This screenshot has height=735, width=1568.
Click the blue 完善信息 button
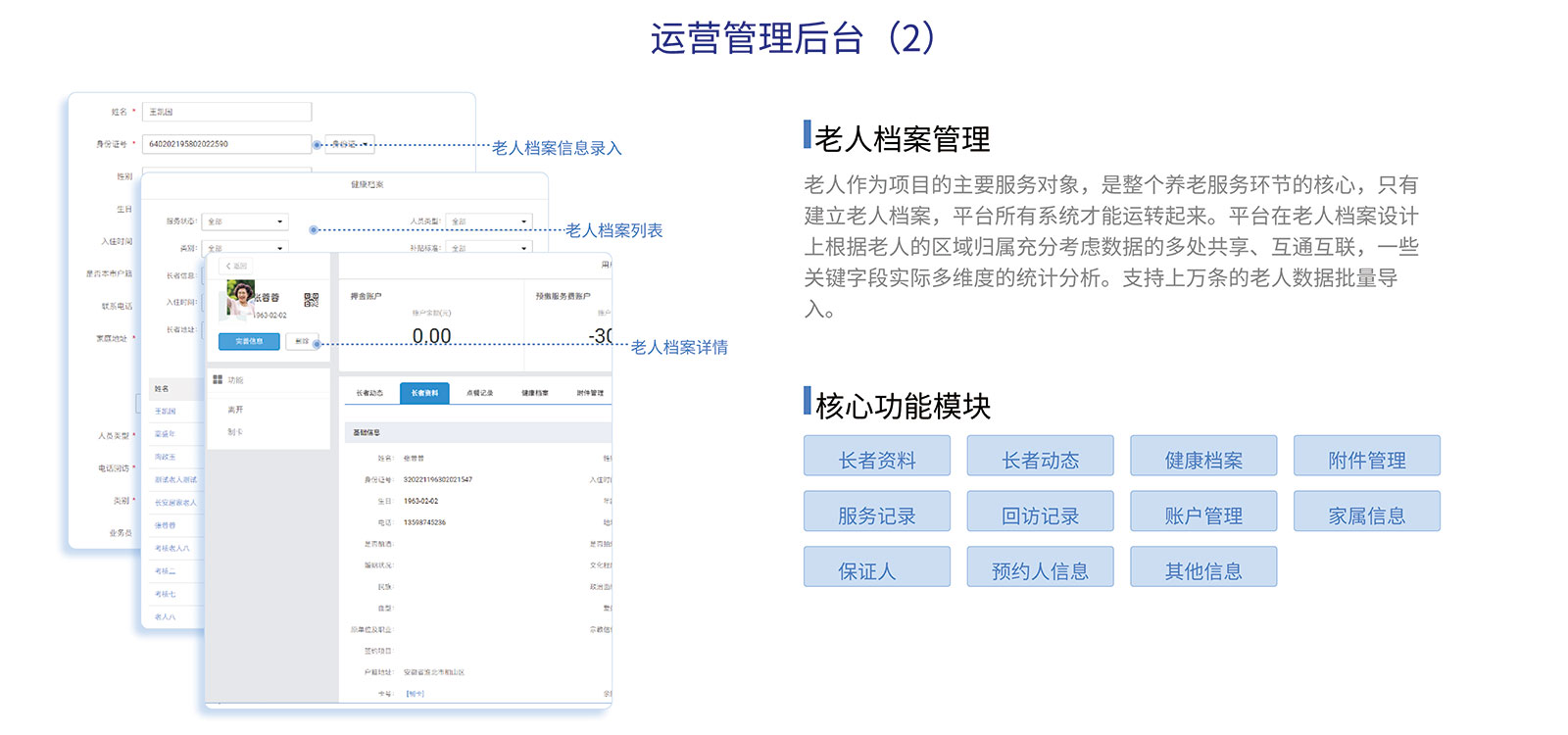[x=249, y=341]
